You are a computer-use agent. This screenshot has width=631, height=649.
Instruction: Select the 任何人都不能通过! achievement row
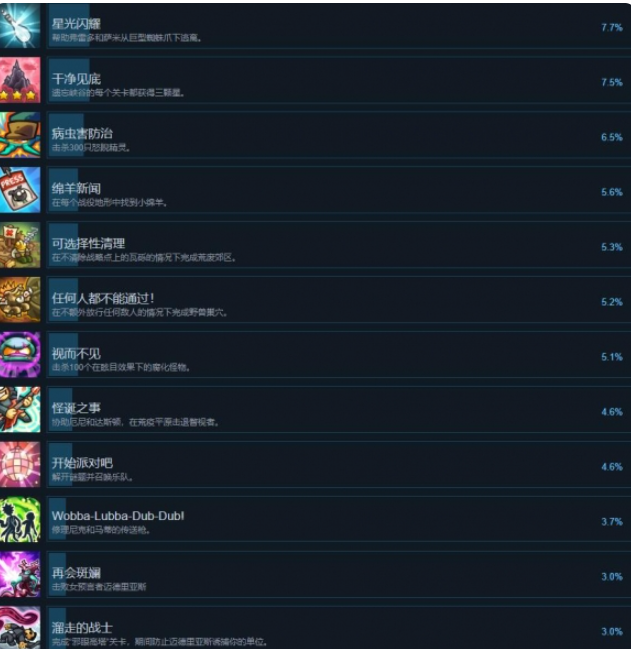339,300
